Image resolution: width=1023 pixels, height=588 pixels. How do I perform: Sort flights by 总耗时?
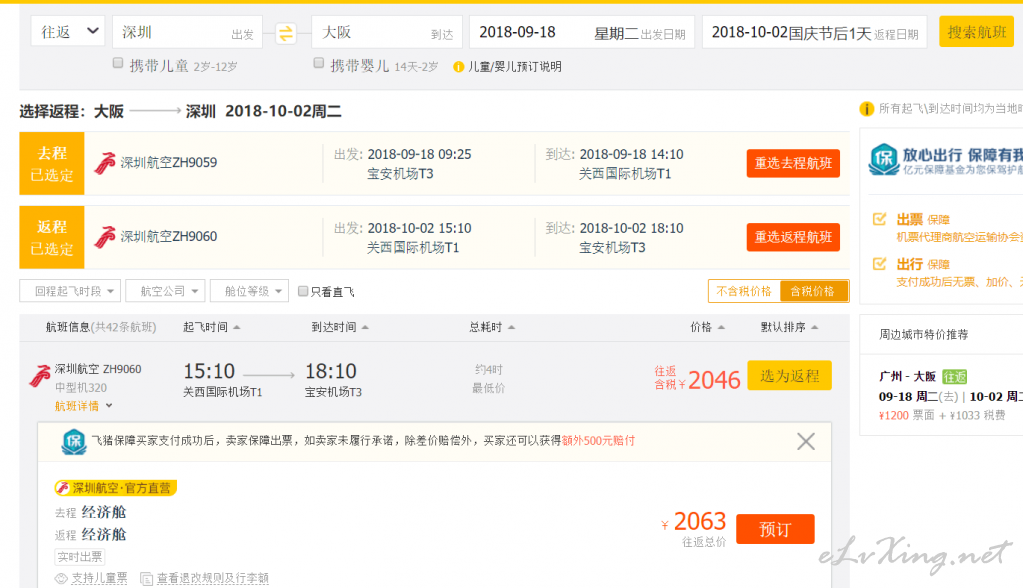coord(492,327)
